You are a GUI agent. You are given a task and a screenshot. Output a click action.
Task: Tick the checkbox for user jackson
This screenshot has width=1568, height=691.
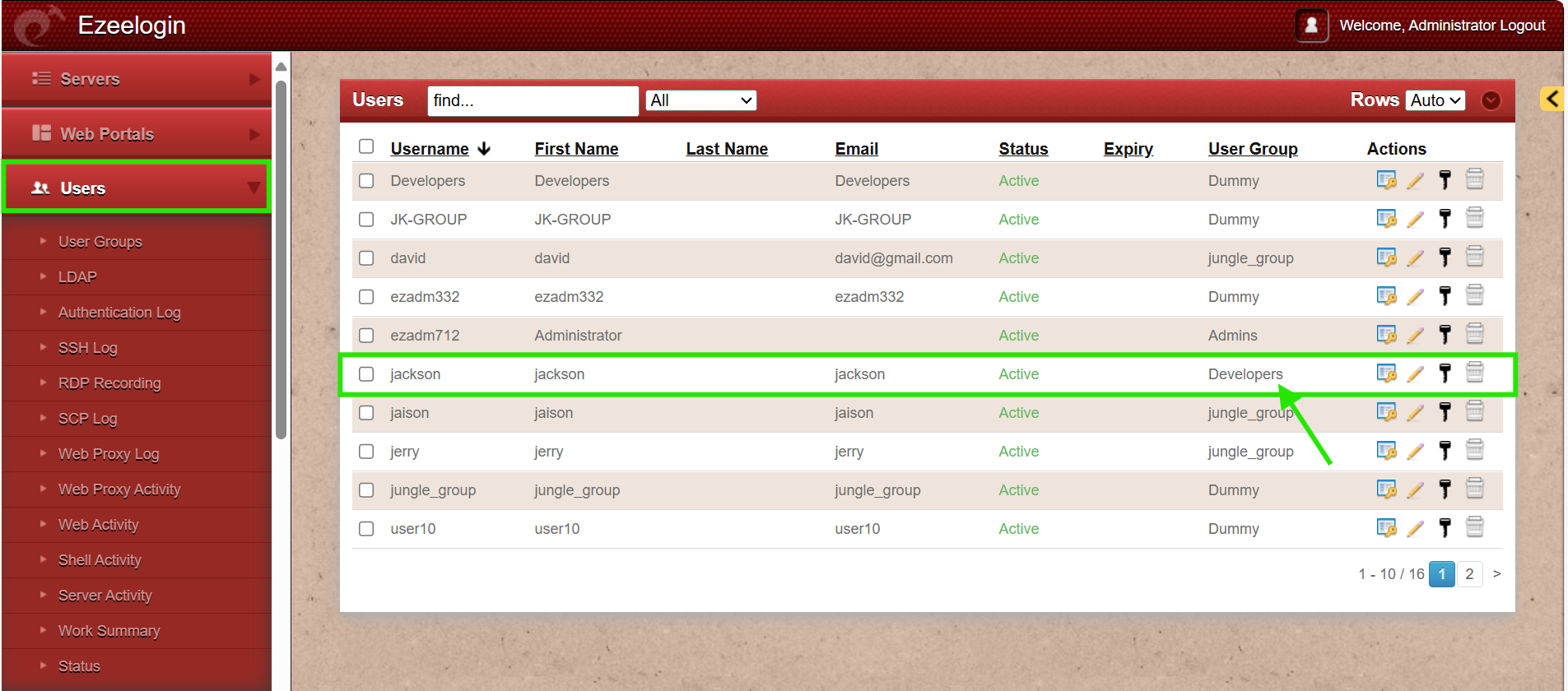click(x=366, y=374)
